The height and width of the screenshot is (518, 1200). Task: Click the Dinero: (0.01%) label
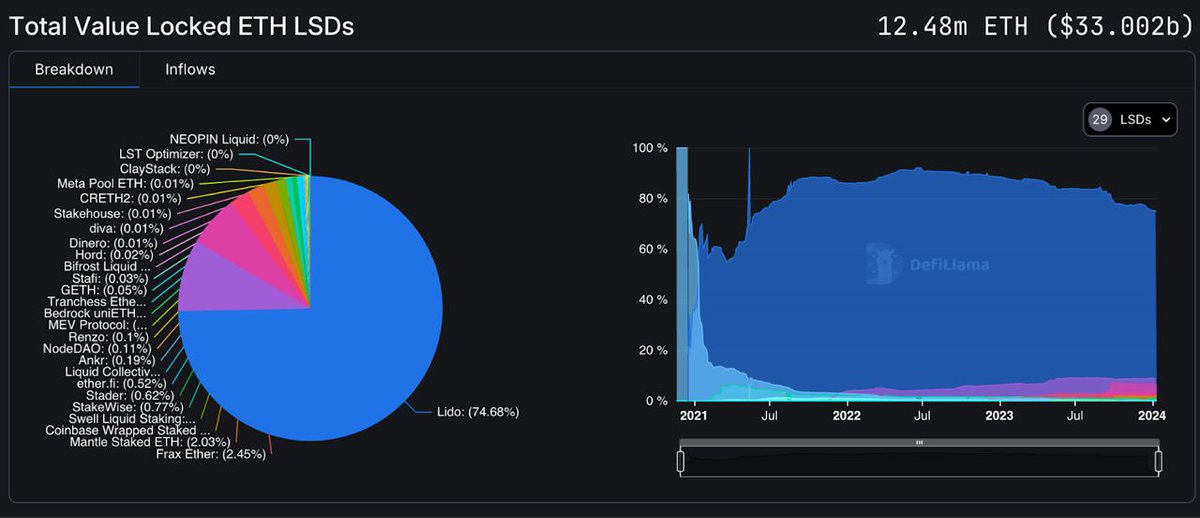[x=114, y=243]
